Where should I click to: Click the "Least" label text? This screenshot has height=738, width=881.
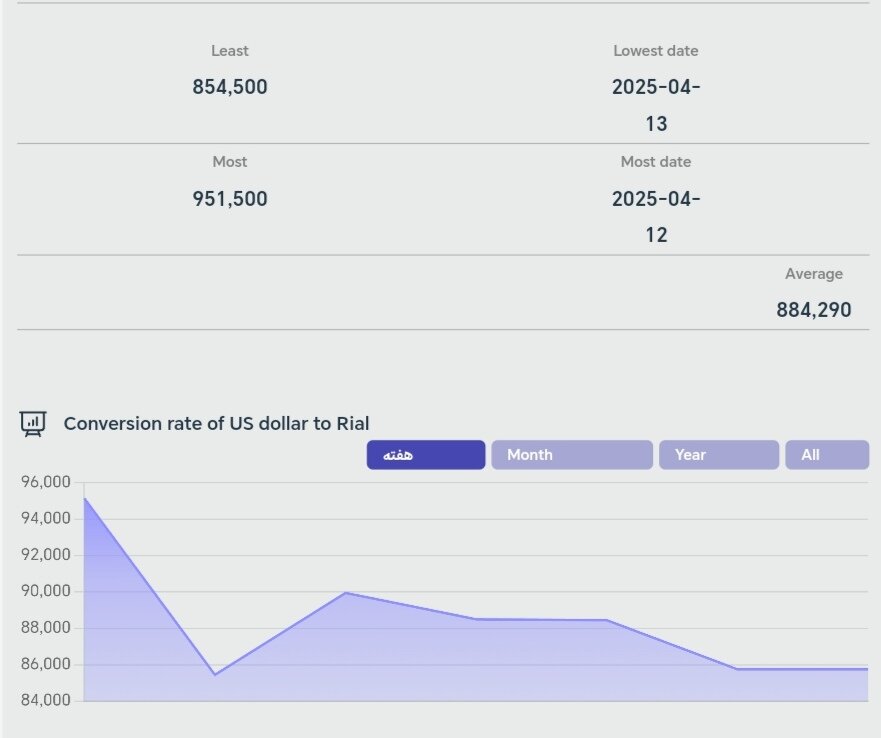click(230, 51)
